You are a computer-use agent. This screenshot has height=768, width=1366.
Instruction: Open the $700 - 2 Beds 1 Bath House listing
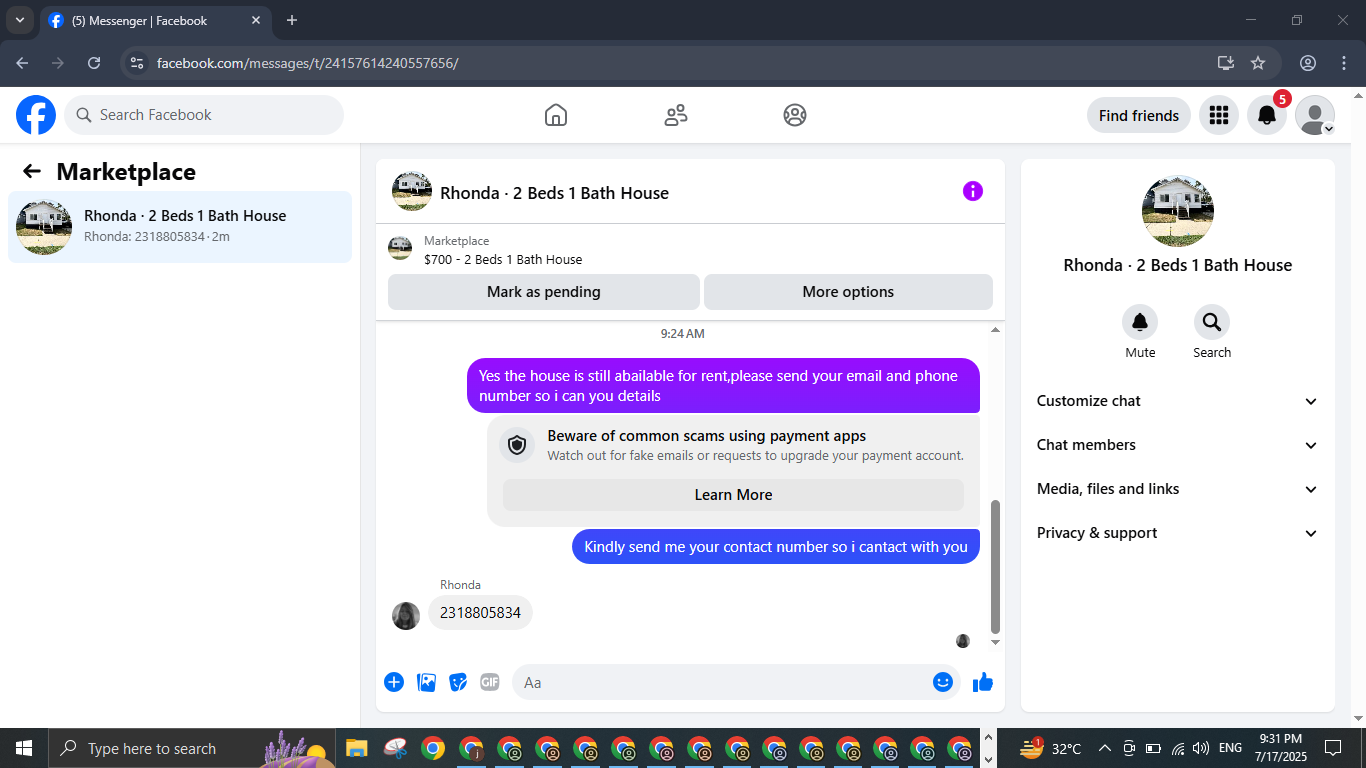(503, 259)
